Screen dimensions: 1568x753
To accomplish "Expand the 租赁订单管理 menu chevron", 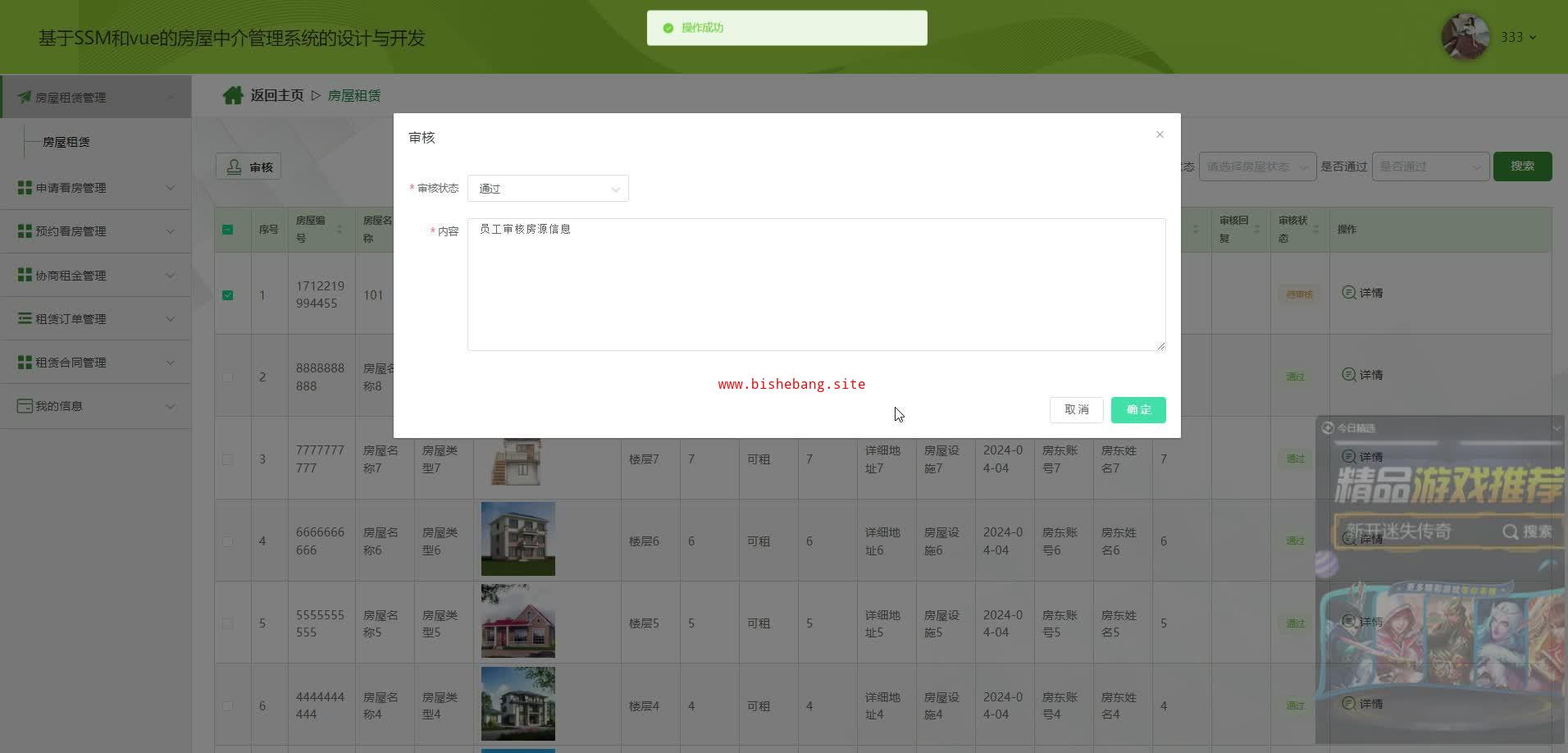I will [171, 318].
